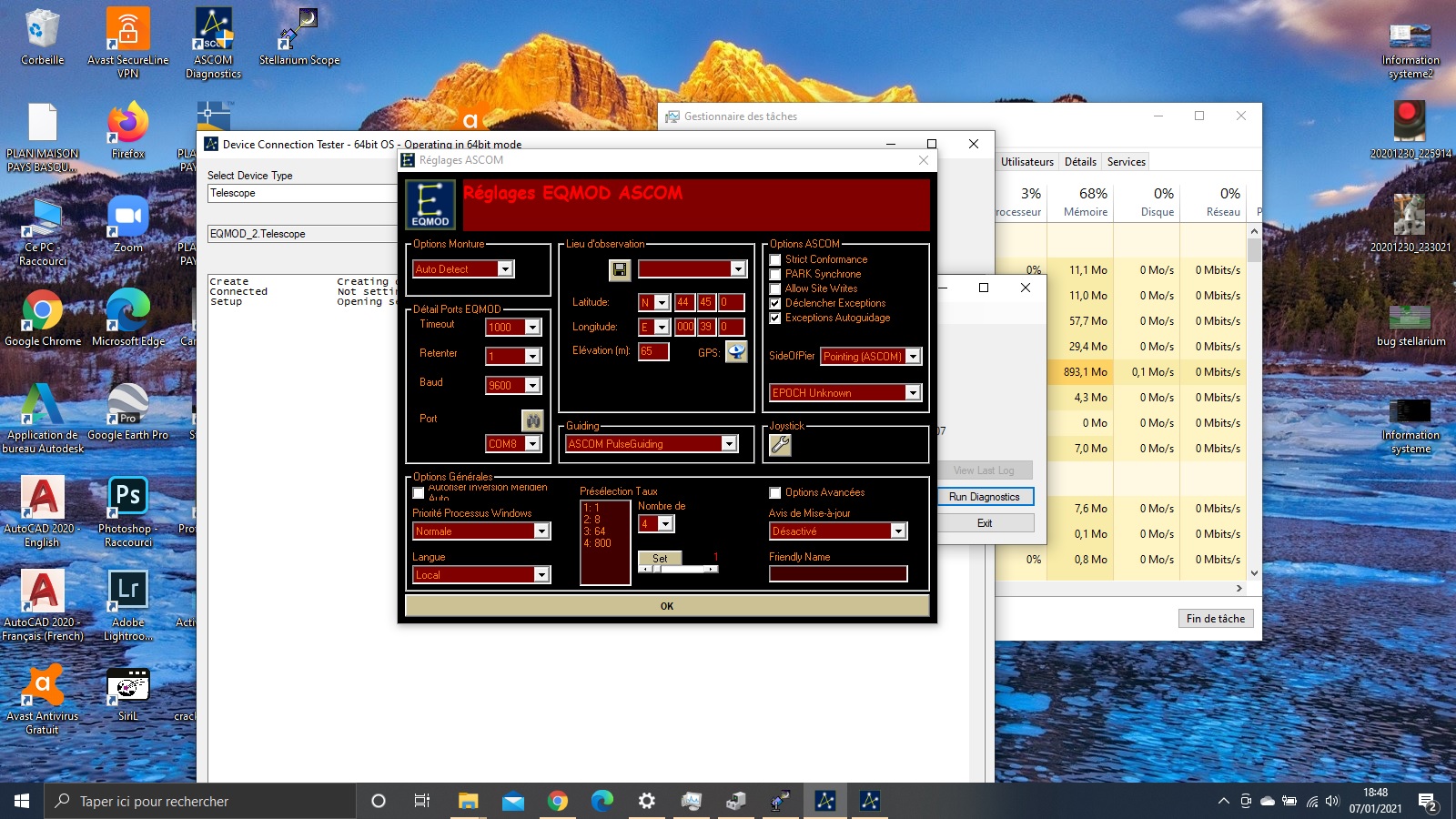1456x819 pixels.
Task: Click the Run Diagnostics button
Action: [x=985, y=497]
